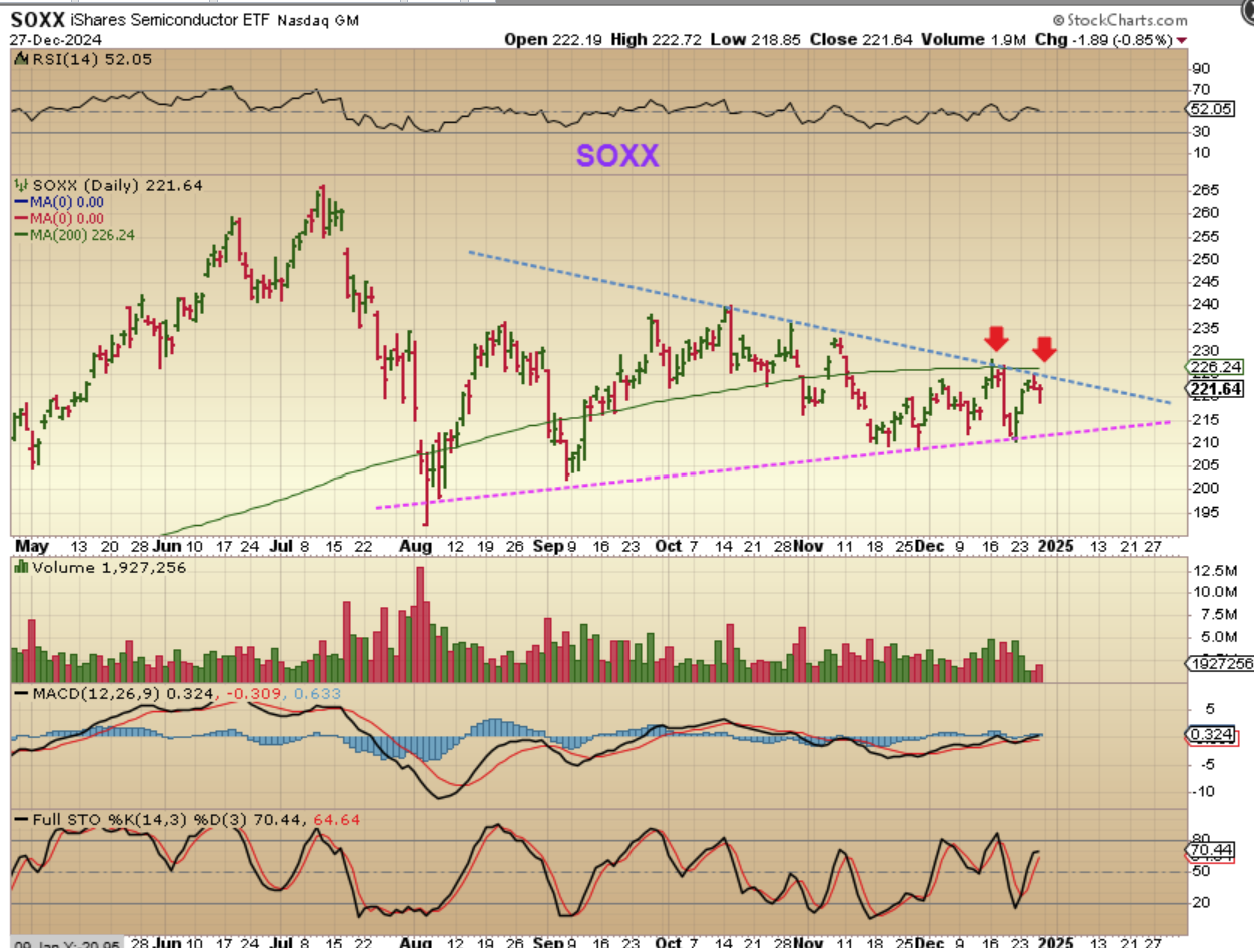
Task: Click the 1927256 volume tag on right axis
Action: point(1218,663)
